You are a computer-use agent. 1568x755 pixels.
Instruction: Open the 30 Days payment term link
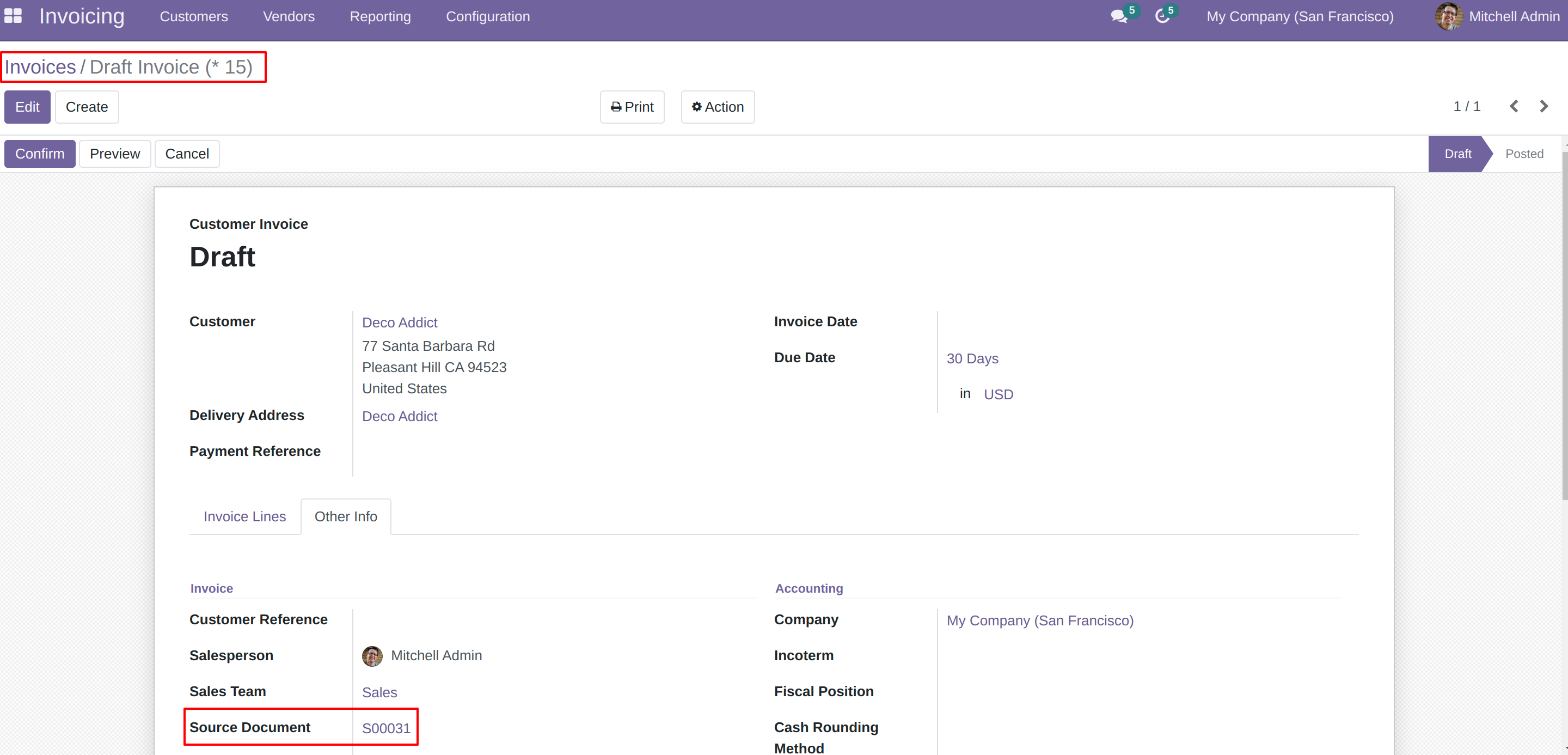[972, 358]
